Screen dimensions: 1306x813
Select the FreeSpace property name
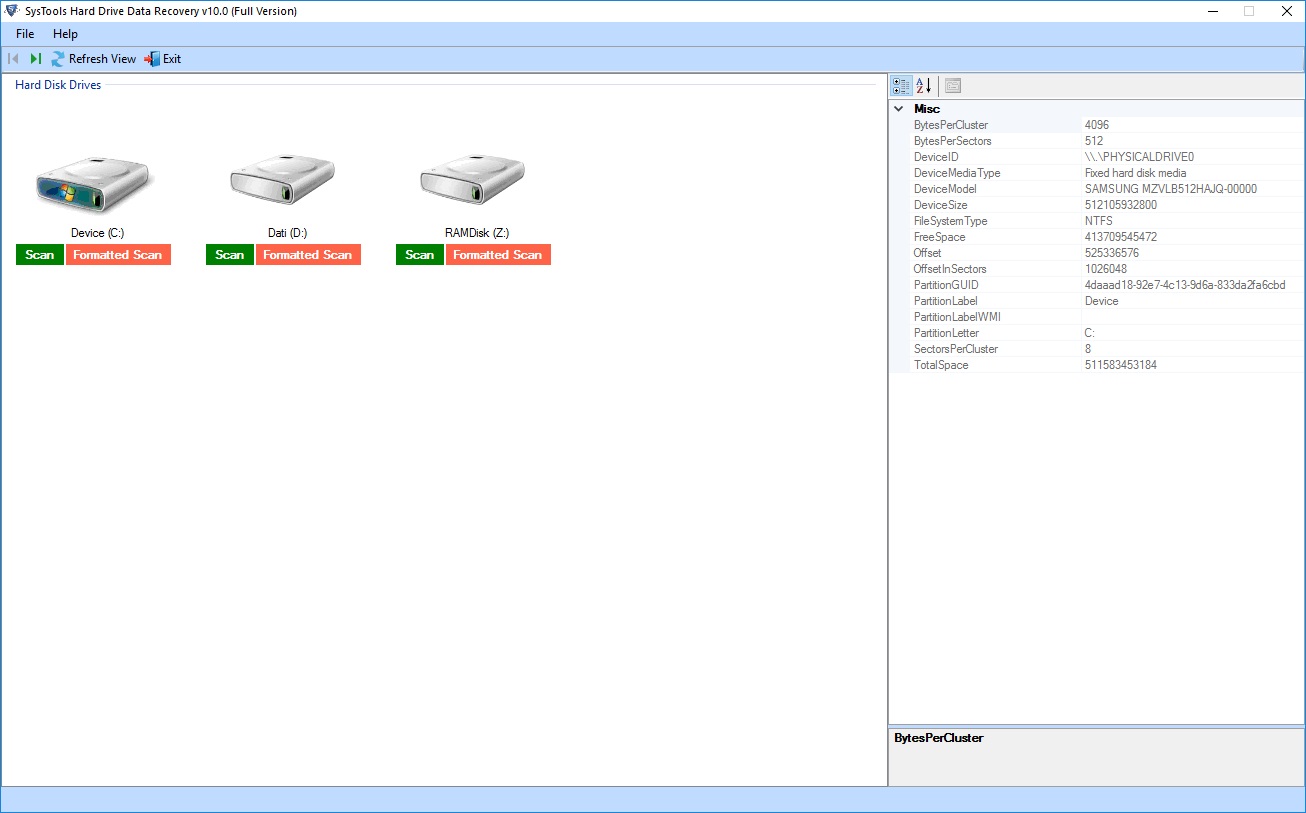coord(940,237)
